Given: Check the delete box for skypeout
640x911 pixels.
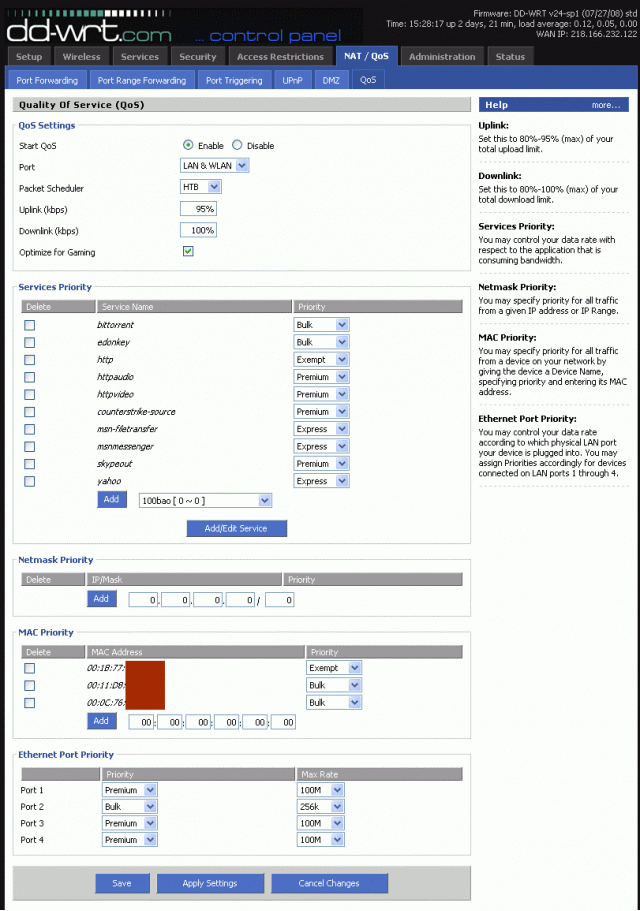Looking at the screenshot, I should click(x=30, y=464).
